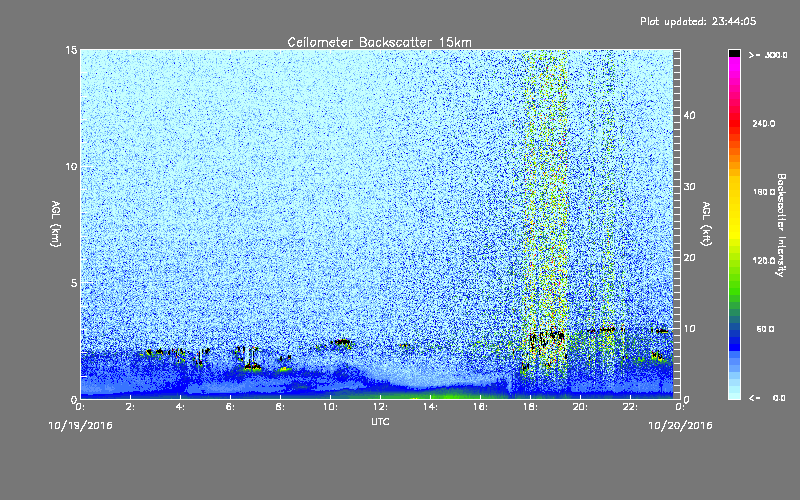Click the '0:' tick above the 10/20/2016 date
The image size is (800, 500).
point(680,407)
